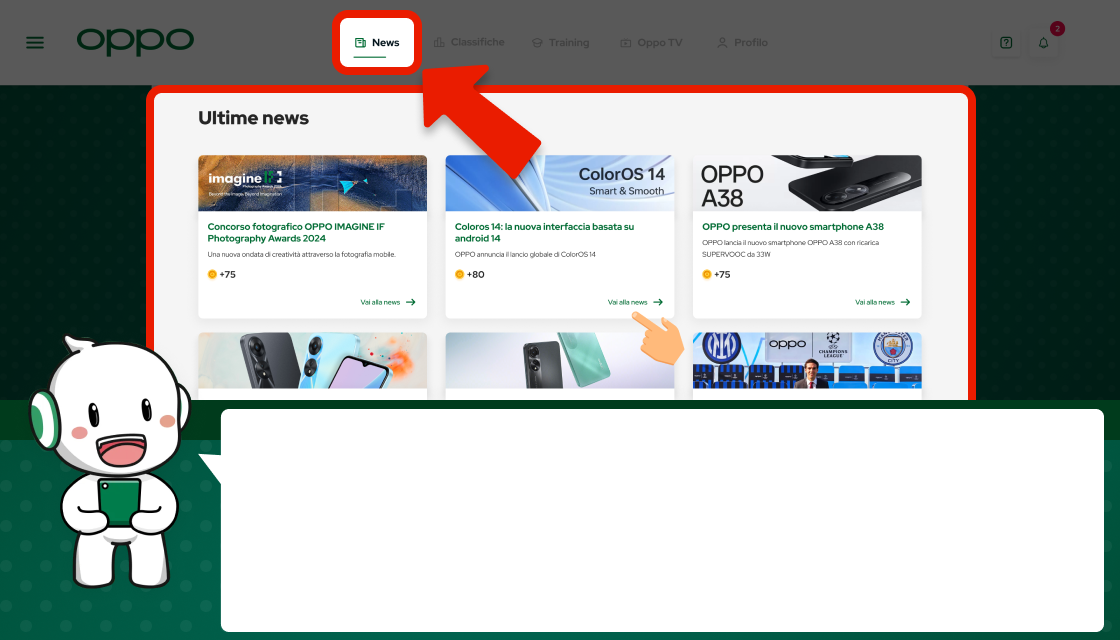Open the OPPO A38 headline link
1120x640 pixels.
[x=792, y=227]
